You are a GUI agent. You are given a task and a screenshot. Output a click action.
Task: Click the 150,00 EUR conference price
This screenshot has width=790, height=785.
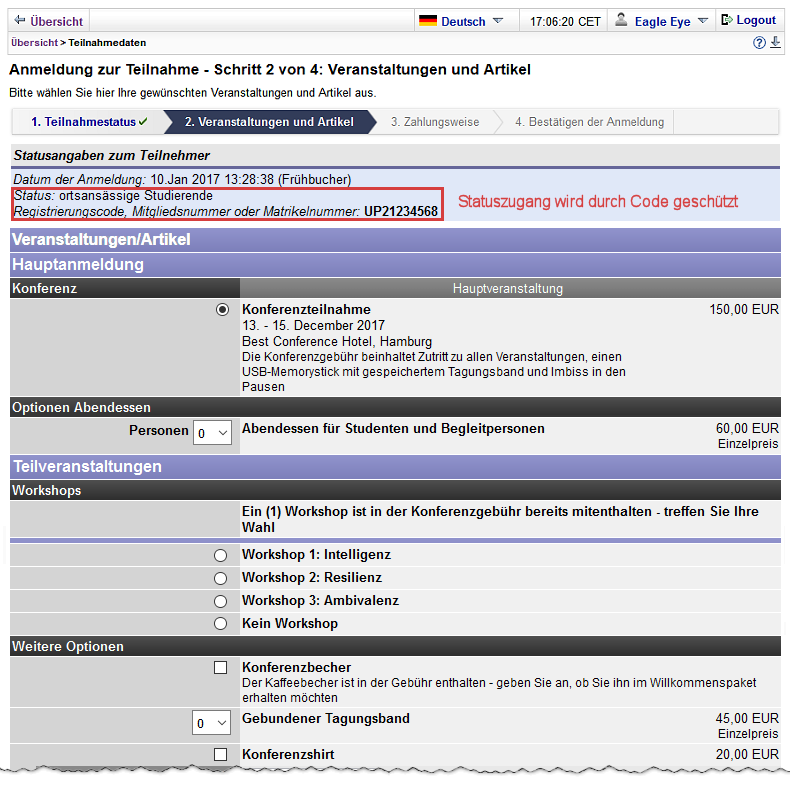(744, 309)
